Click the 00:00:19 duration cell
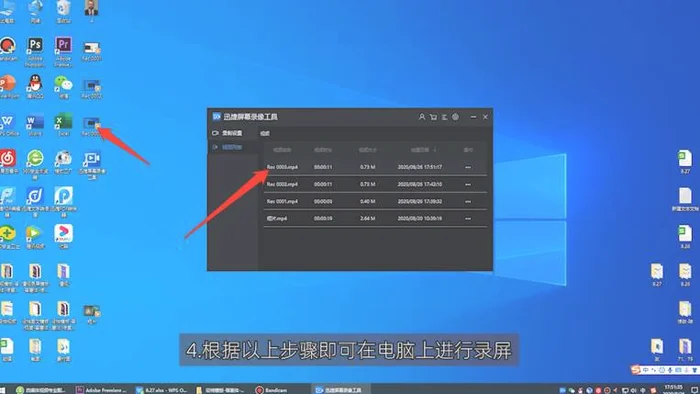This screenshot has width=700, height=394. 323,219
